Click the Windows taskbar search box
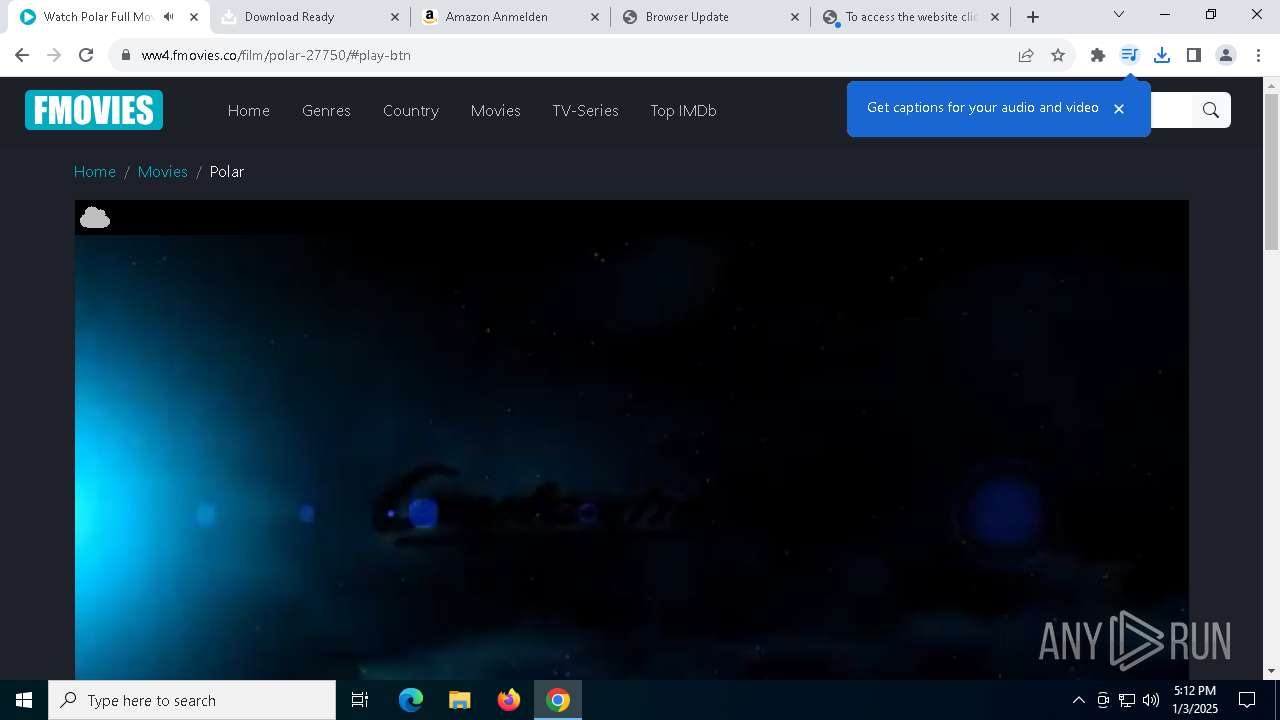The width and height of the screenshot is (1280, 720). click(x=192, y=700)
